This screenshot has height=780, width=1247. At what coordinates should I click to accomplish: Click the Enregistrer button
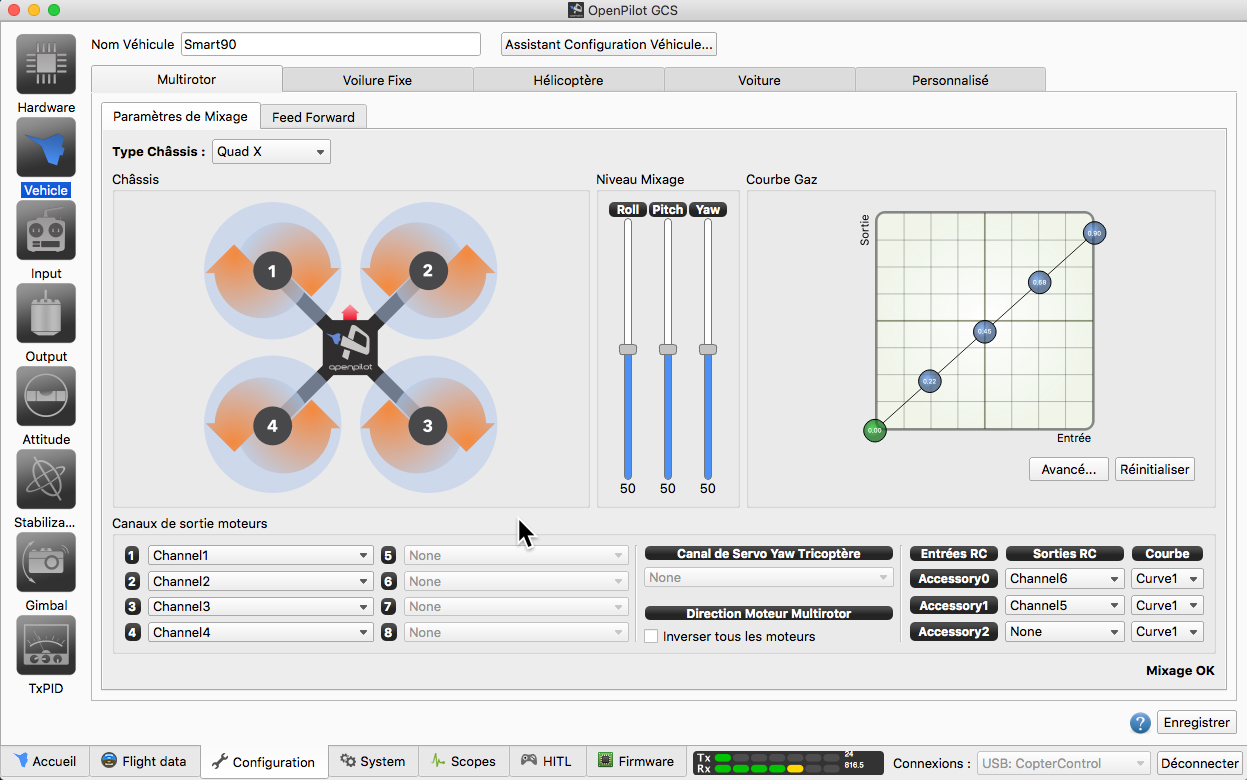coord(1198,723)
